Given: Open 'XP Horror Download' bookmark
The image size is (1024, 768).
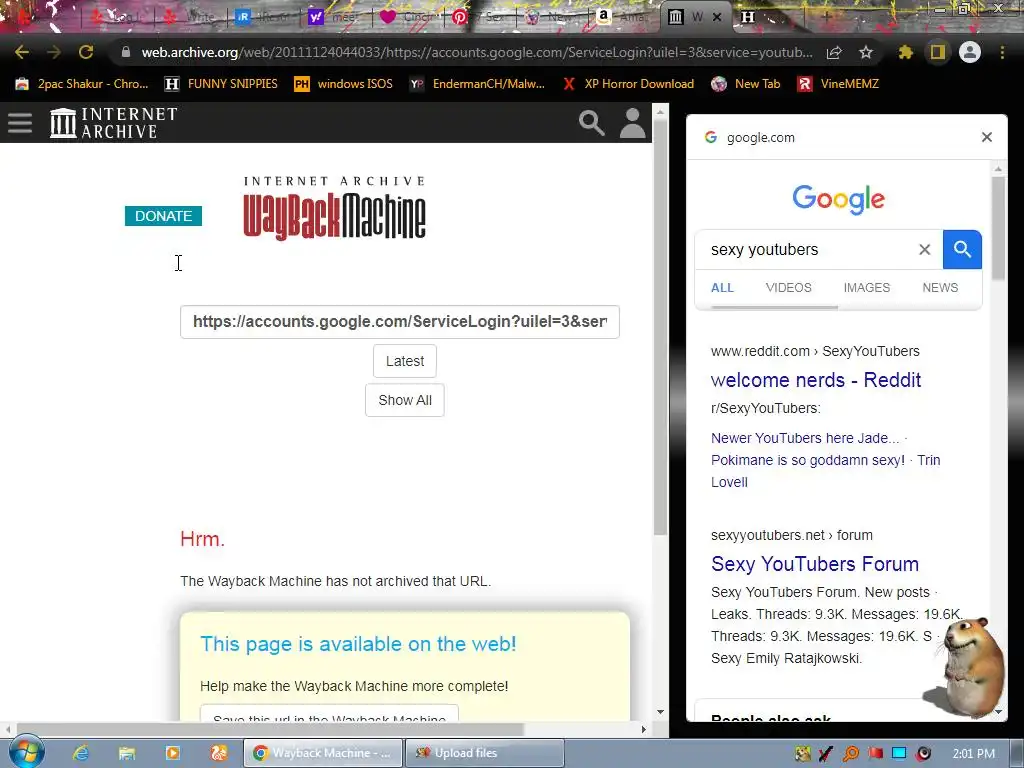Looking at the screenshot, I should click(x=628, y=84).
